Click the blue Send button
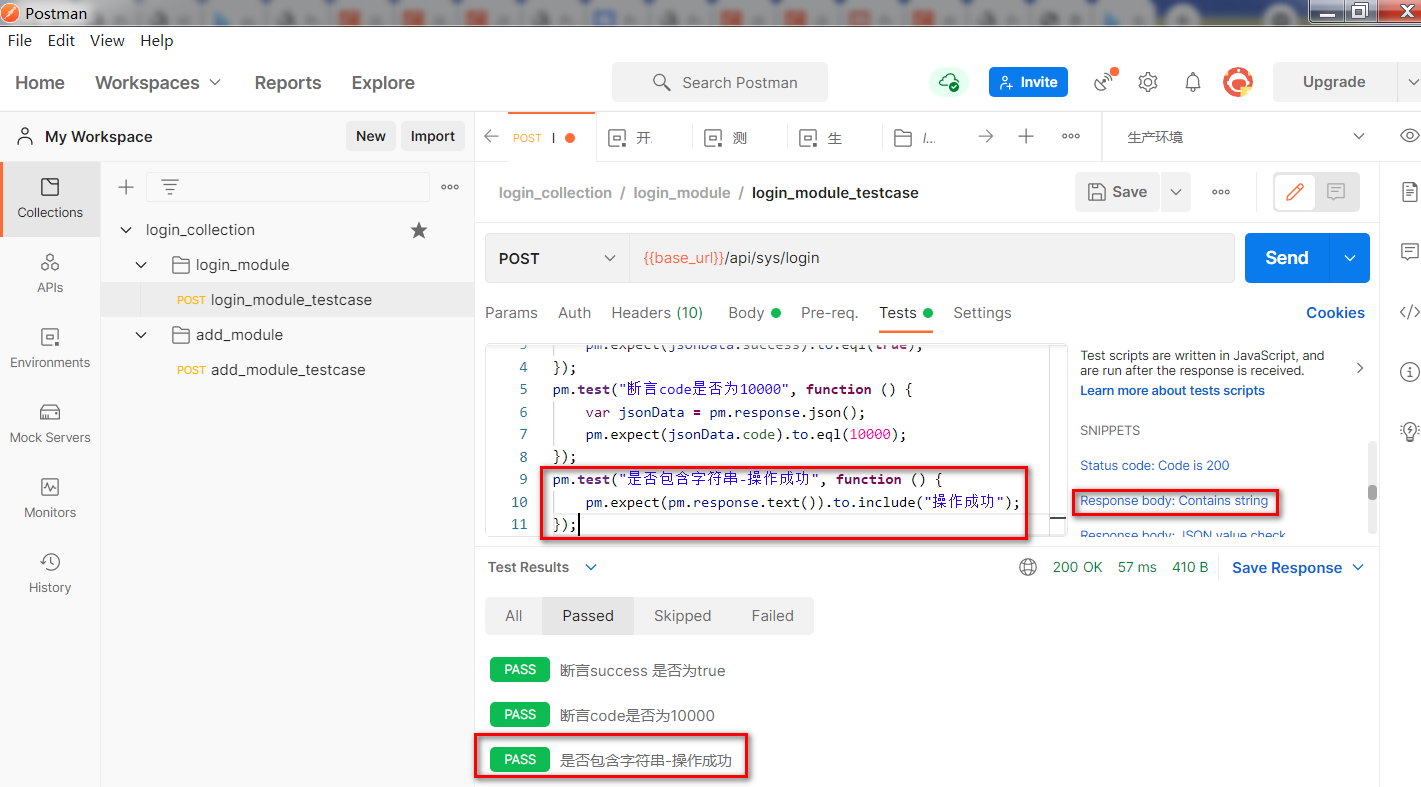Image resolution: width=1421 pixels, height=787 pixels. tap(1287, 258)
